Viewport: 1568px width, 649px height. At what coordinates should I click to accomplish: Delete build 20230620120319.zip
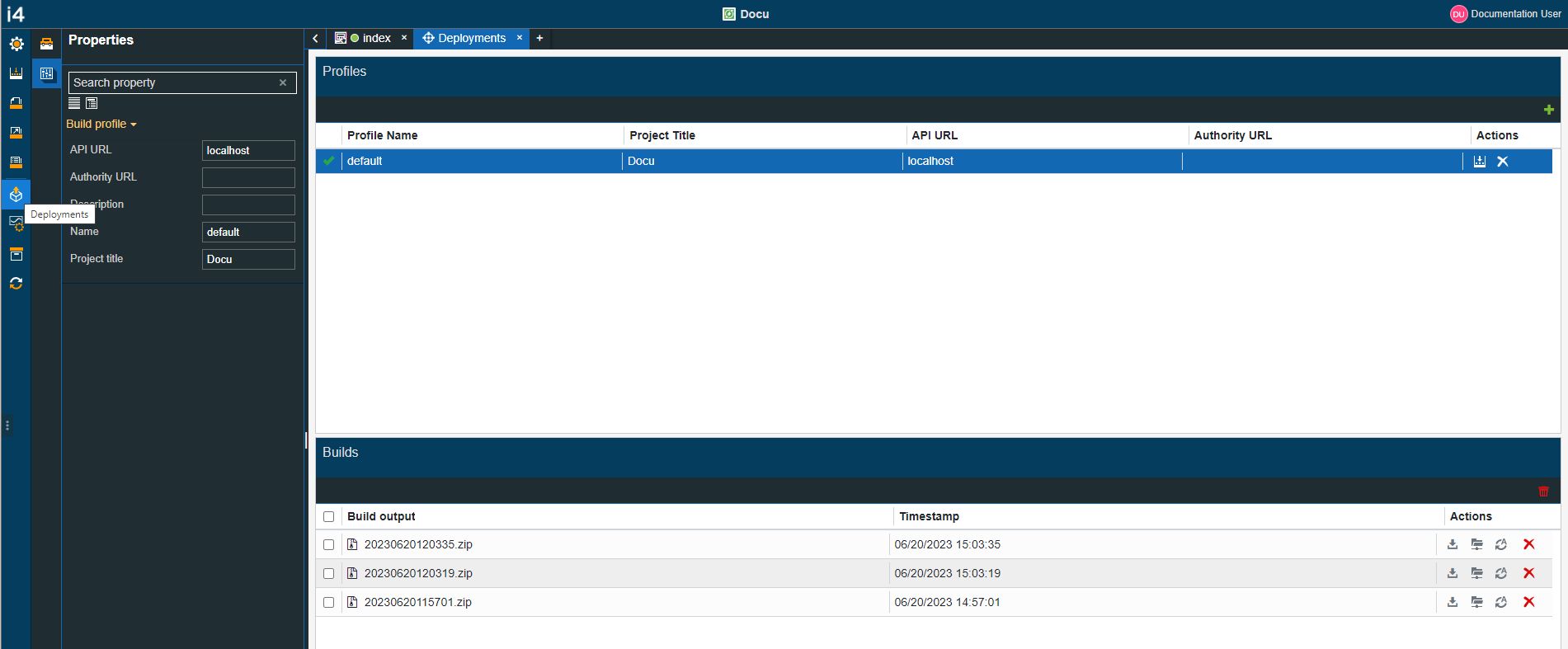(x=1528, y=573)
